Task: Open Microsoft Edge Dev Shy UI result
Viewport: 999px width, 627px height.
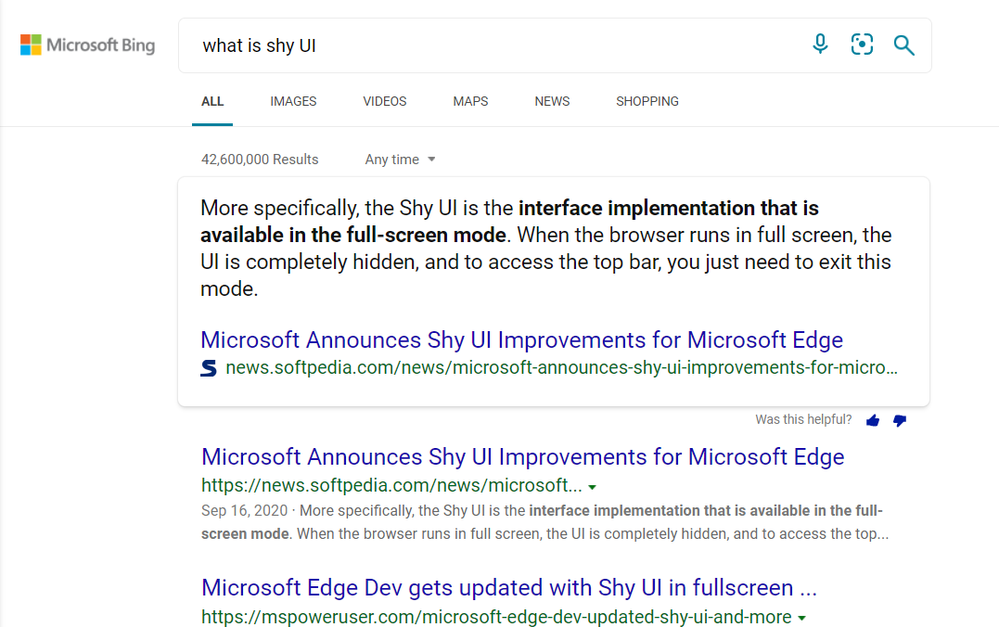Action: (509, 588)
